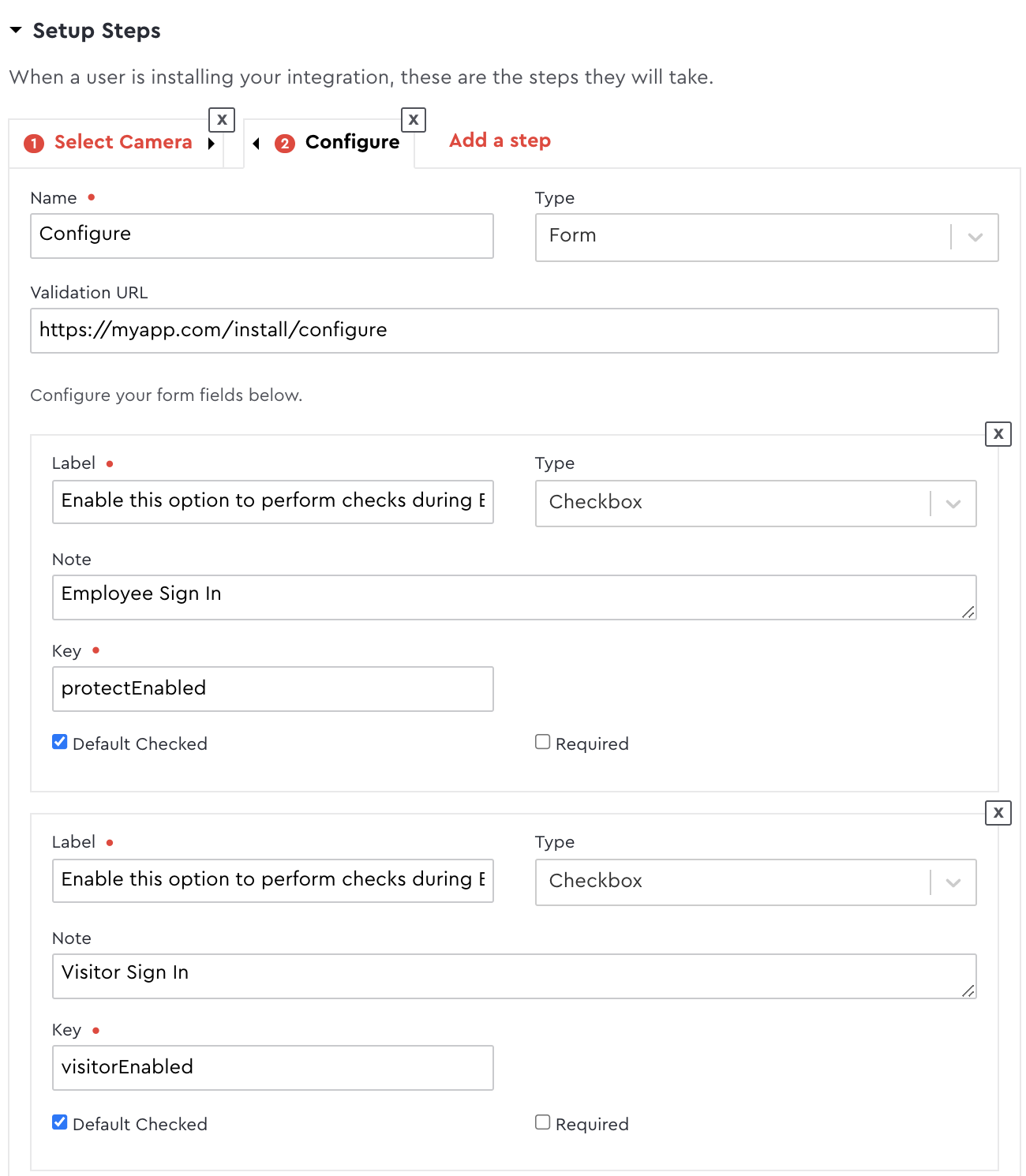Delete the Employee Sign In form field

[998, 434]
